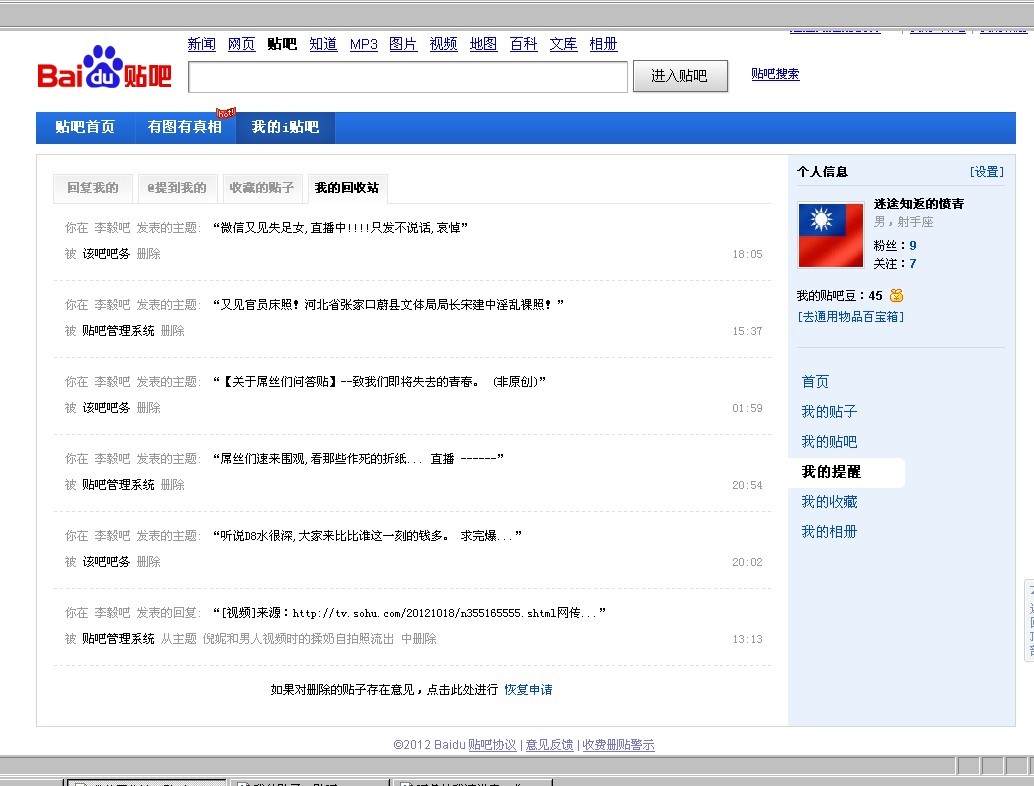Switch to 贴吧首页 menu tab
The image size is (1034, 786).
pyautogui.click(x=85, y=127)
